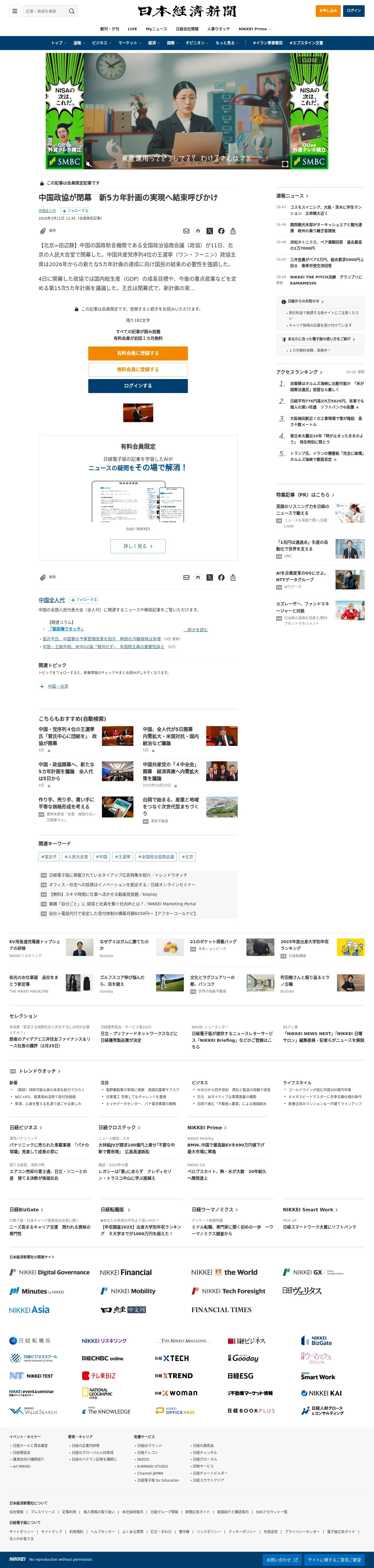Expand the もっと見る navigation dropdown
This screenshot has height=1568, width=374.
227,43
